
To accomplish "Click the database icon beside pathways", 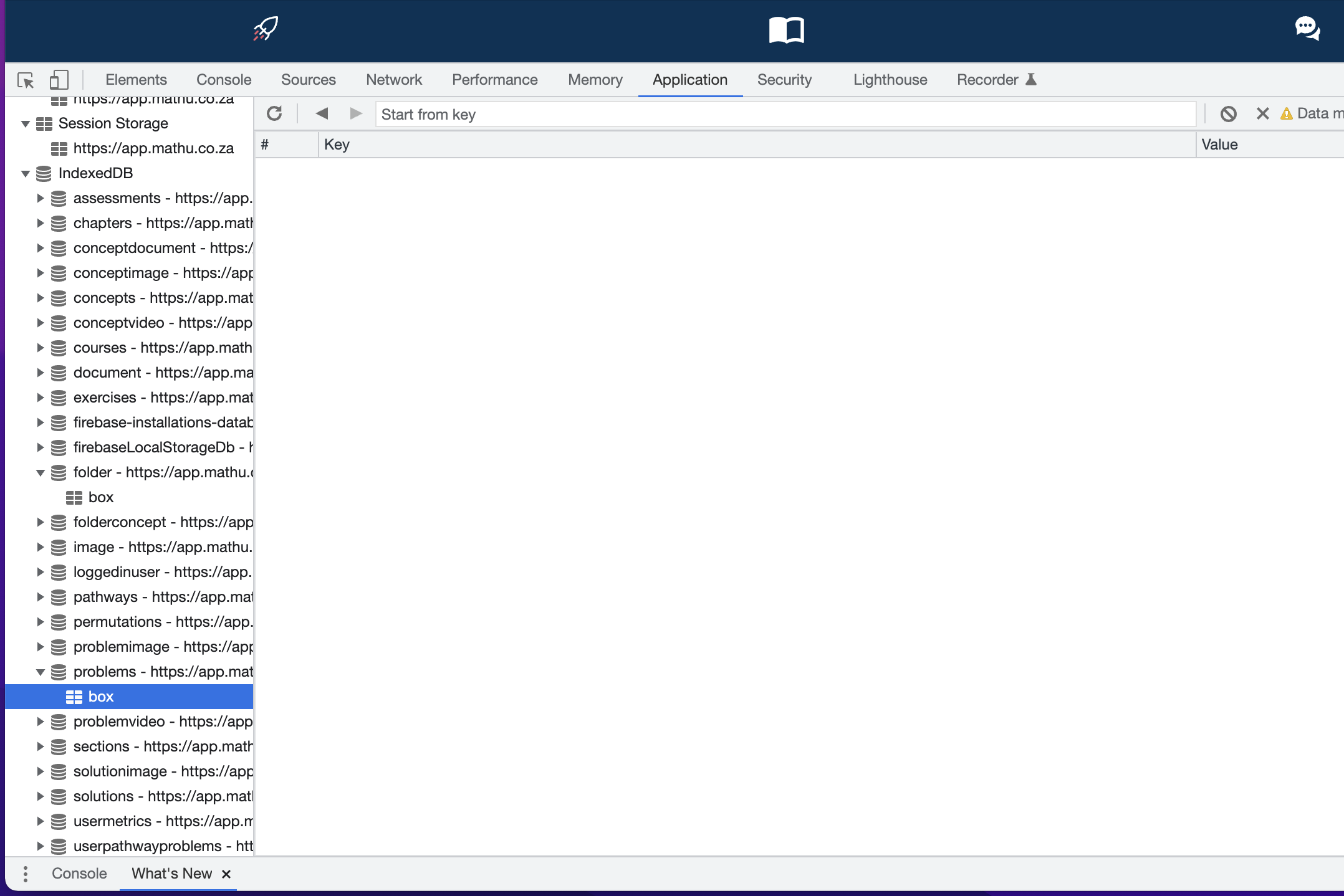I will tap(59, 597).
